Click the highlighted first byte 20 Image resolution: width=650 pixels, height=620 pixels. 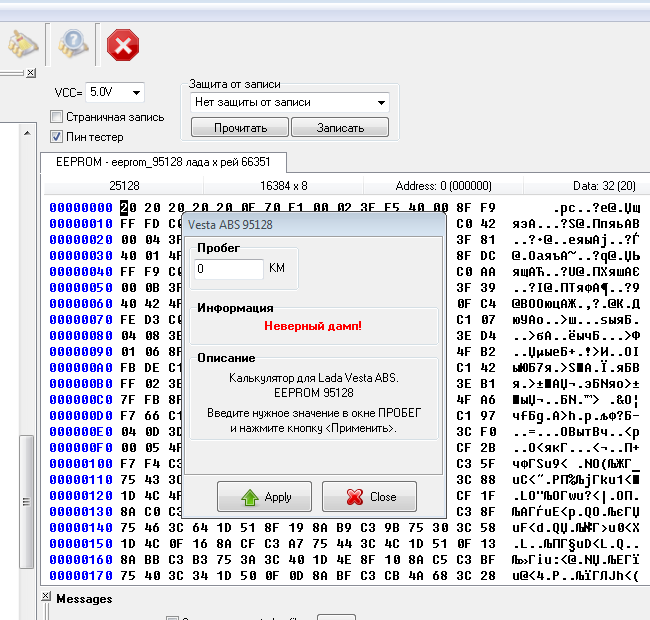(x=128, y=208)
